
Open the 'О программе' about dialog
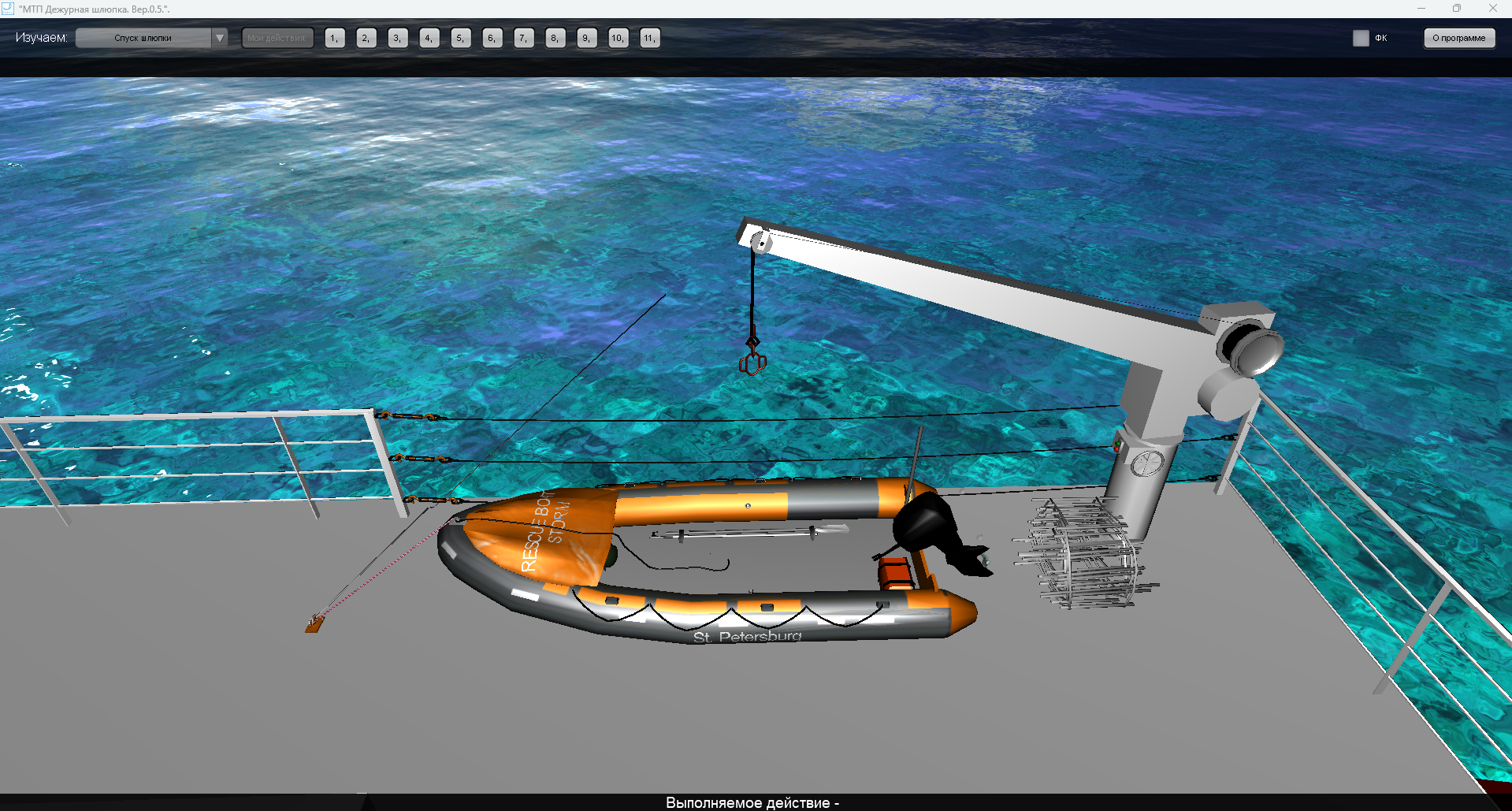pyautogui.click(x=1458, y=38)
